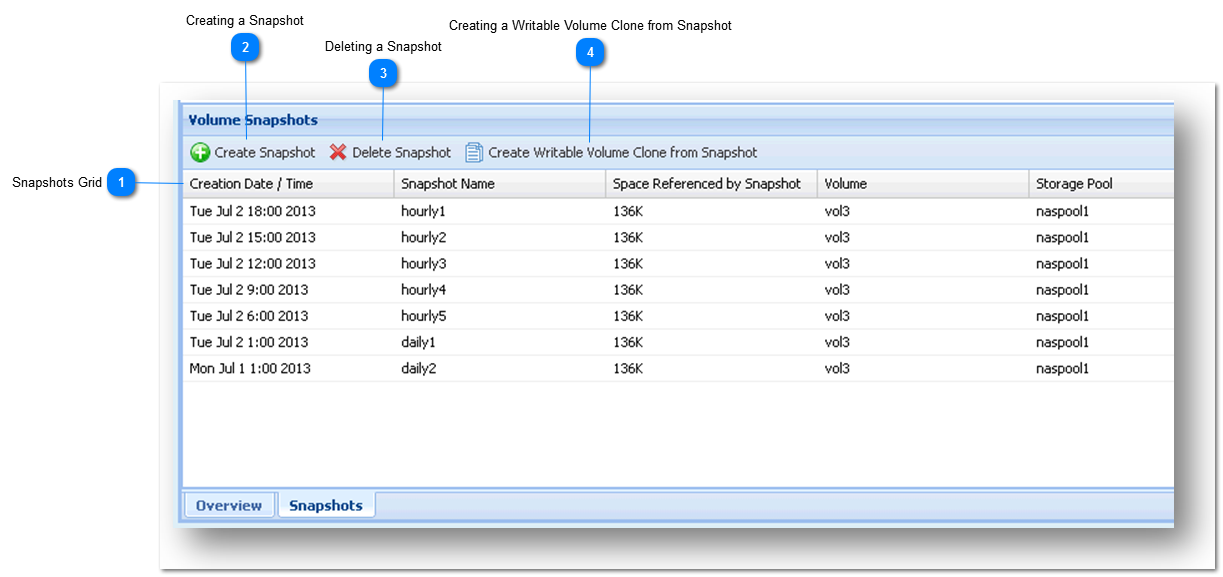
Task: Click the green plus Create Snapshot icon
Action: pyautogui.click(x=200, y=152)
